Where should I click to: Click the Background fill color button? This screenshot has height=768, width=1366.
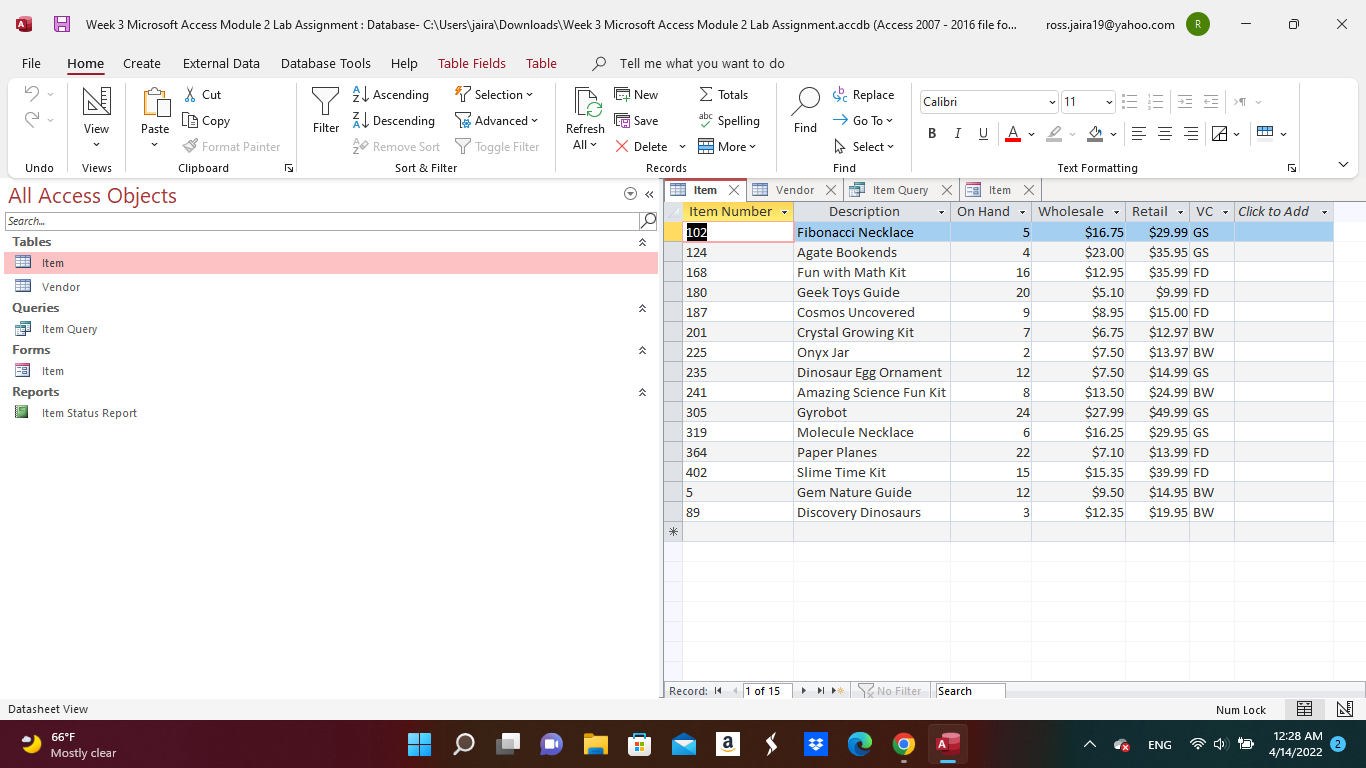tap(1095, 133)
